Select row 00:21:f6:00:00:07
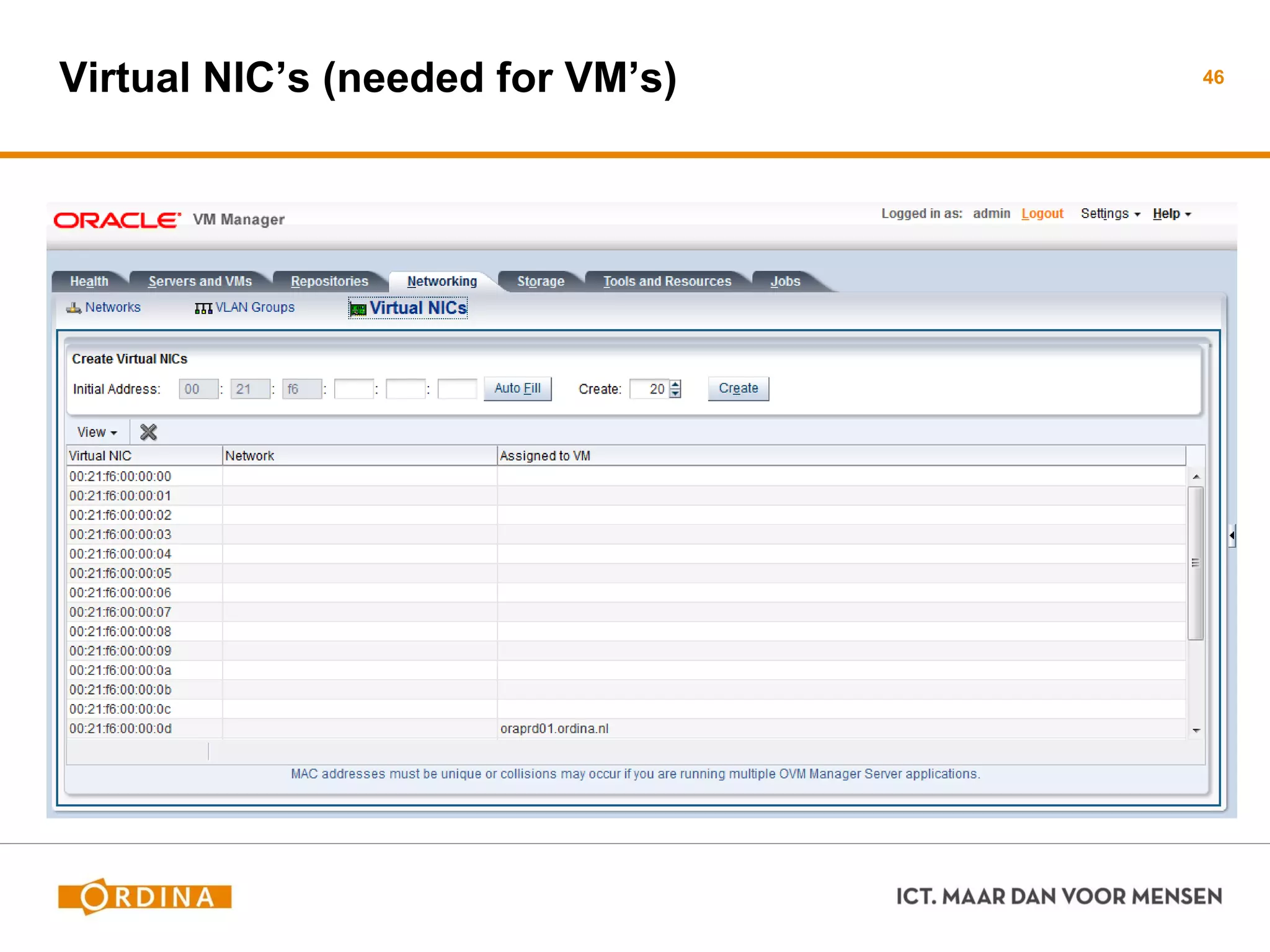The width and height of the screenshot is (1270, 952). tap(626, 612)
